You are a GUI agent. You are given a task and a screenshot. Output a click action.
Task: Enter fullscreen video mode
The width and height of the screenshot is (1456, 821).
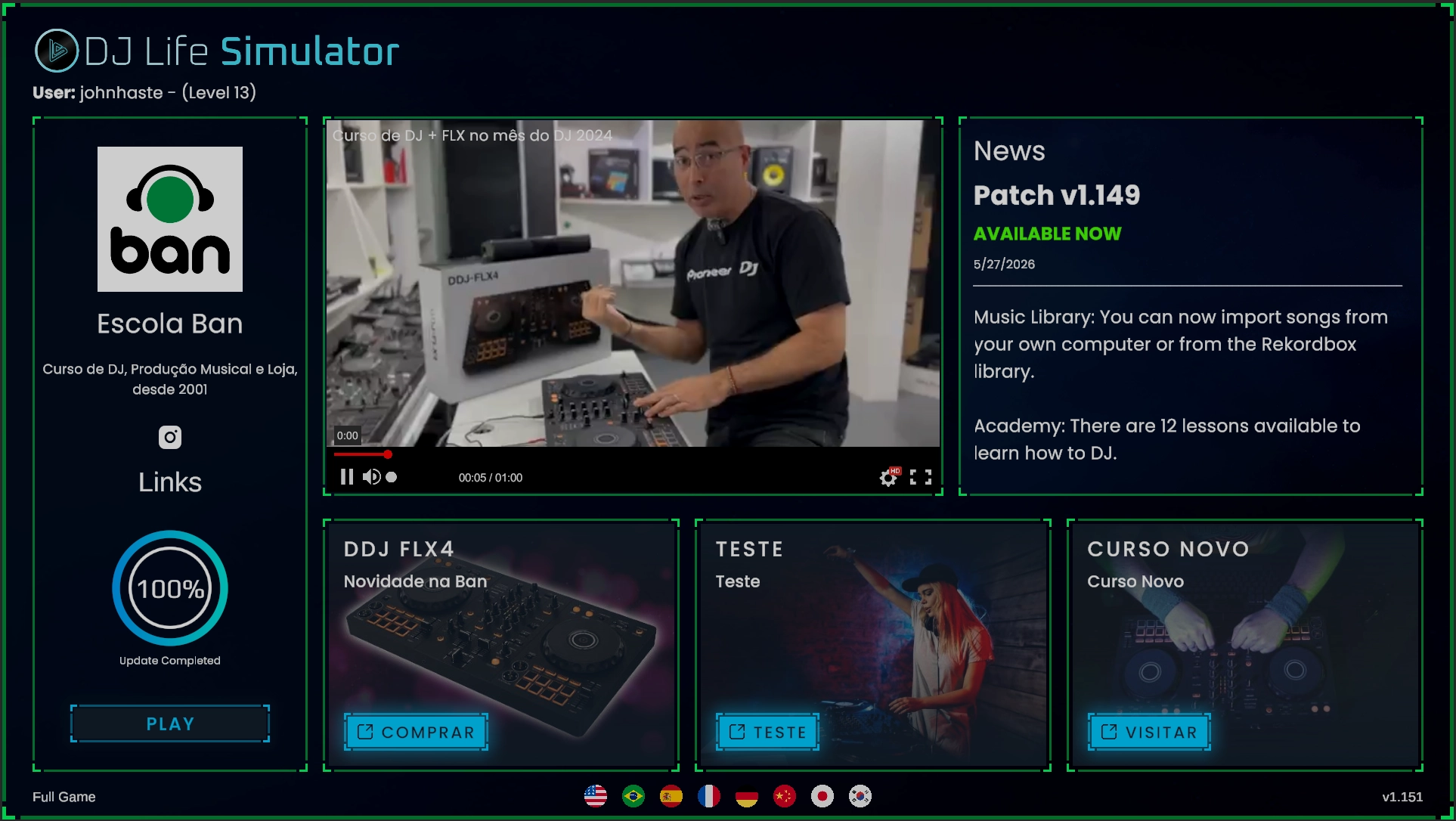pyautogui.click(x=921, y=477)
